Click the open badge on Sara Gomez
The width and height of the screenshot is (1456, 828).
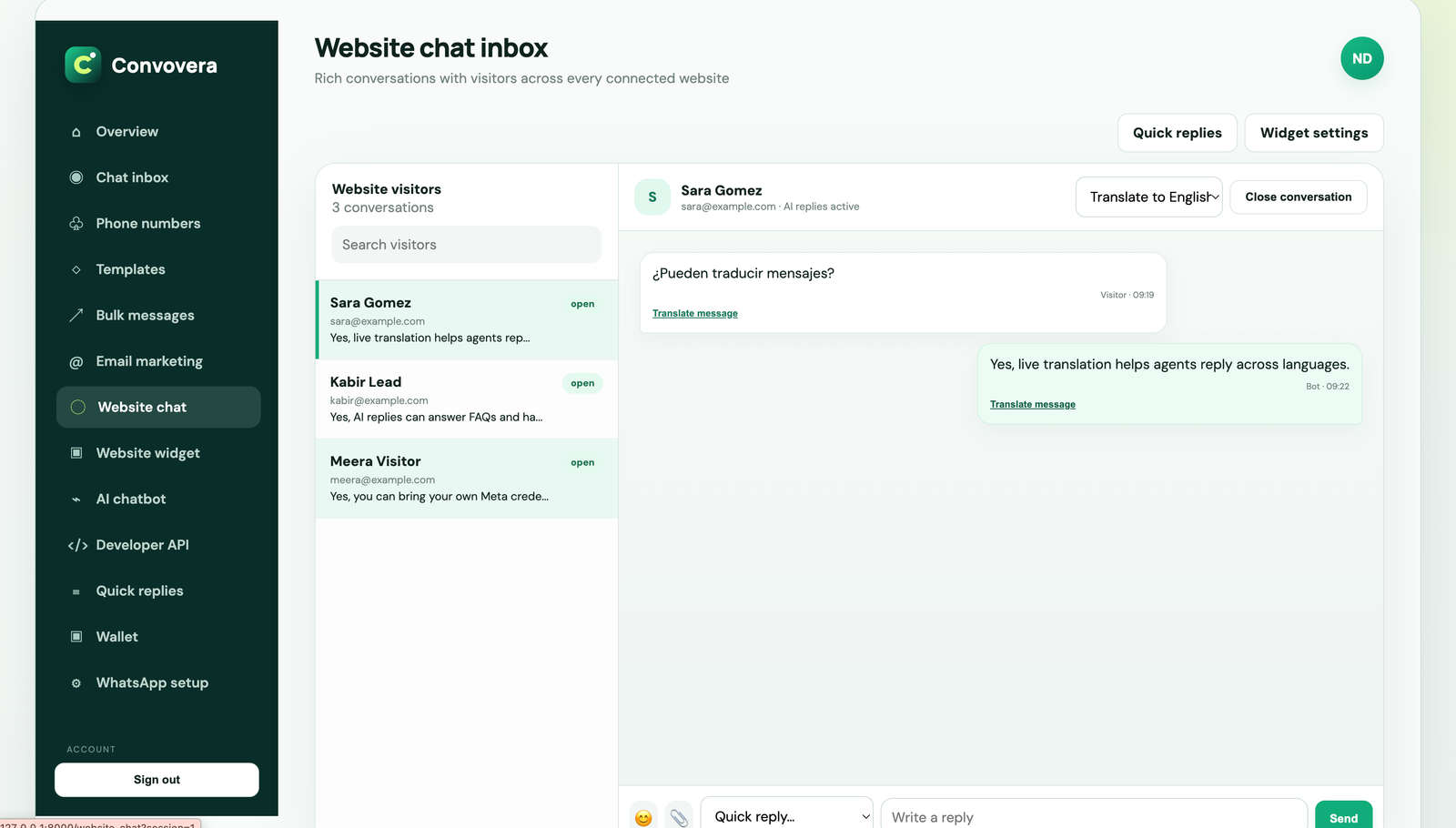[x=582, y=304]
